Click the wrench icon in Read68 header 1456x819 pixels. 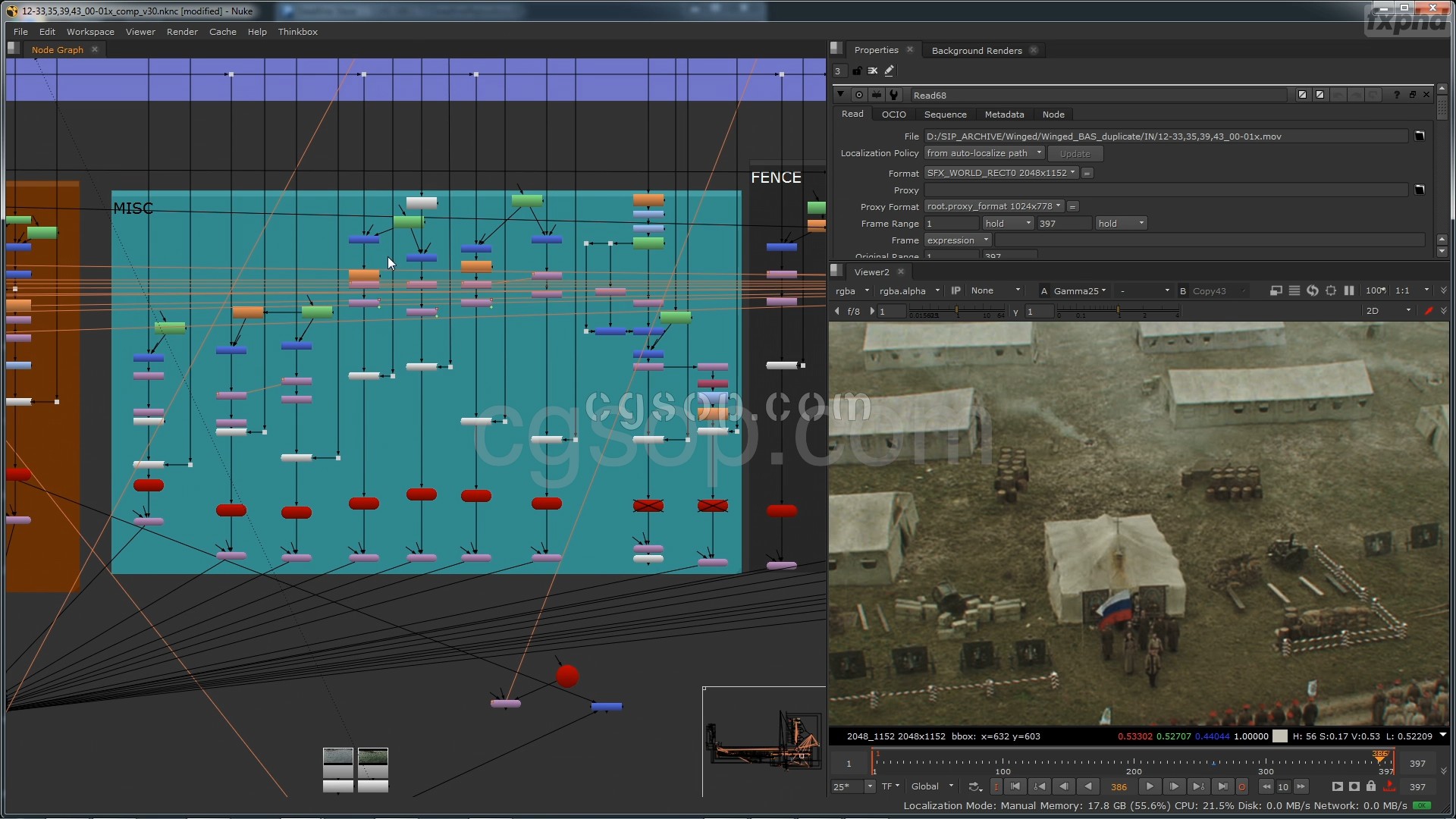[894, 95]
